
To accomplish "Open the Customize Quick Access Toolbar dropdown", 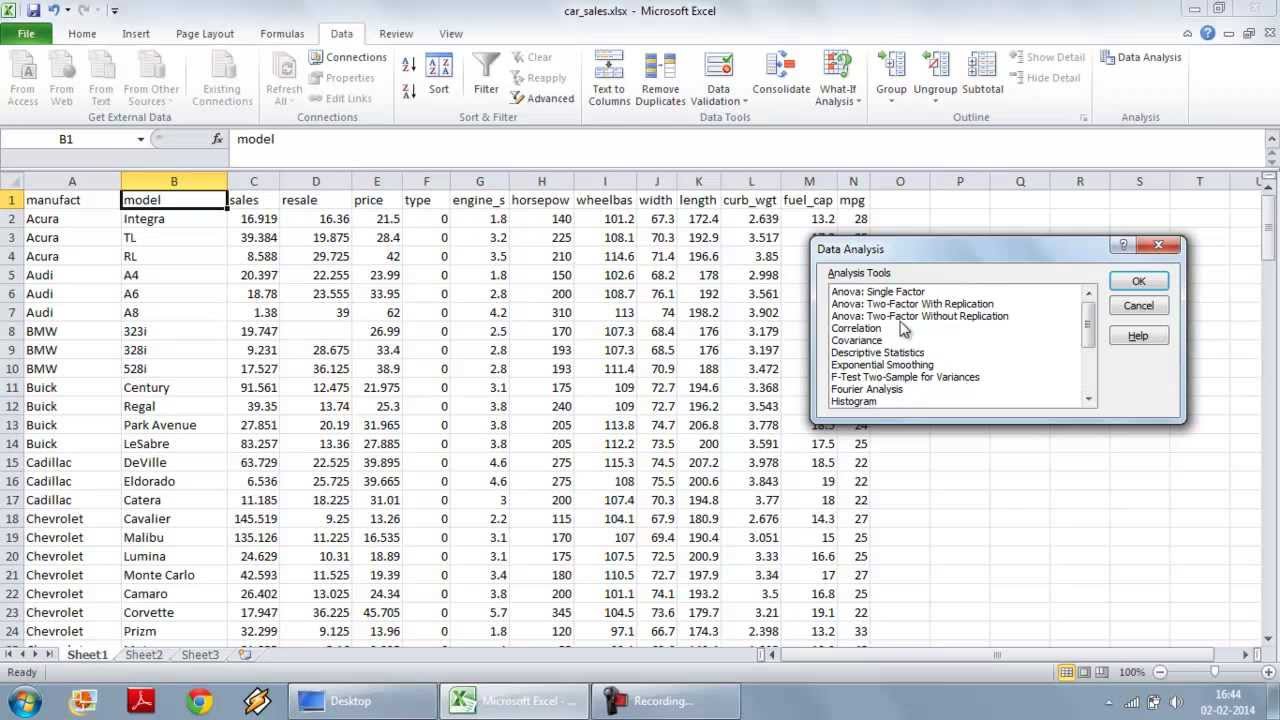I will tap(115, 10).
